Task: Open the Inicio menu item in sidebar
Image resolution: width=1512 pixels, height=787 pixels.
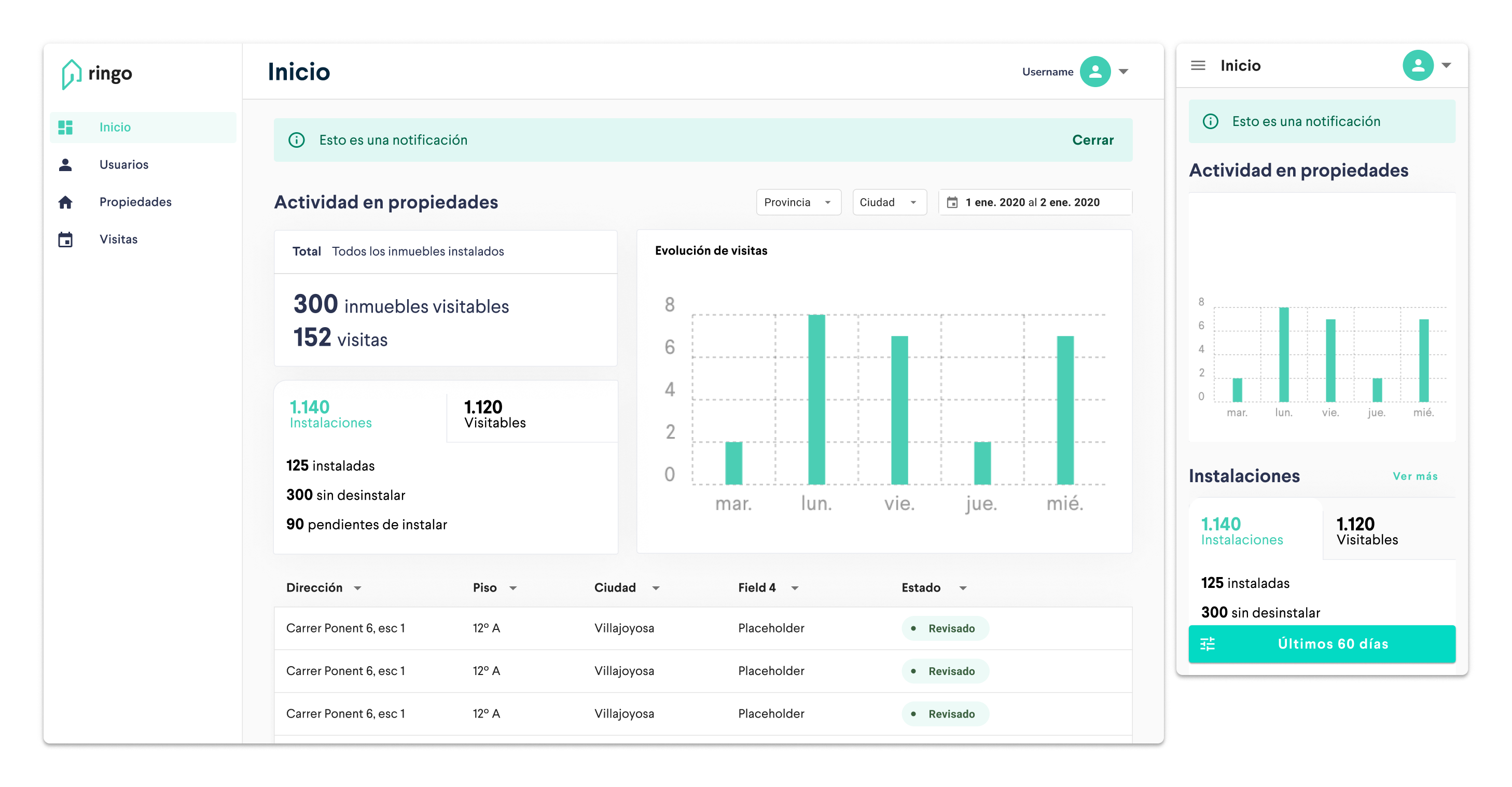Action: tap(143, 128)
